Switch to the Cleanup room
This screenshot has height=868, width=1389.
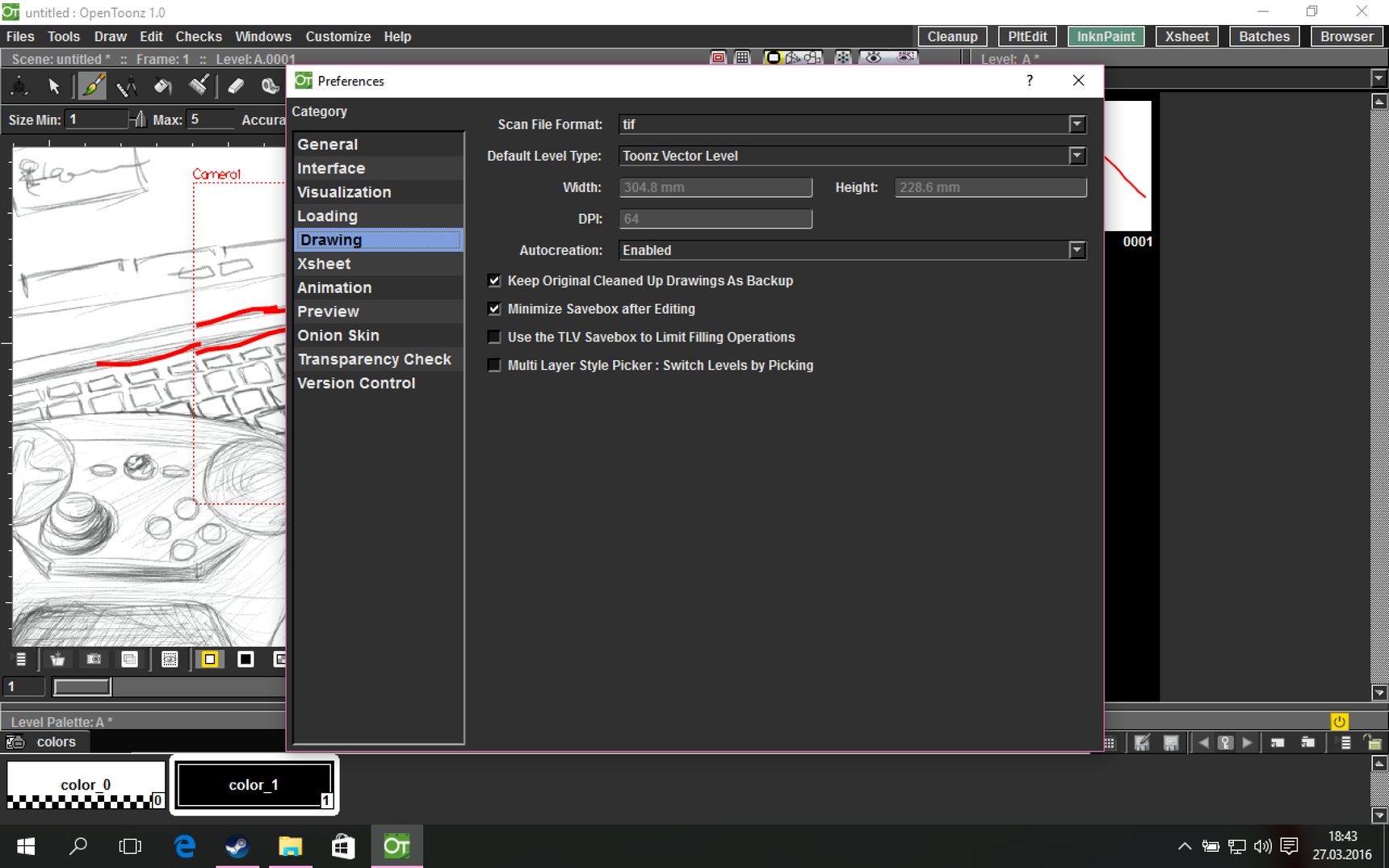(952, 36)
